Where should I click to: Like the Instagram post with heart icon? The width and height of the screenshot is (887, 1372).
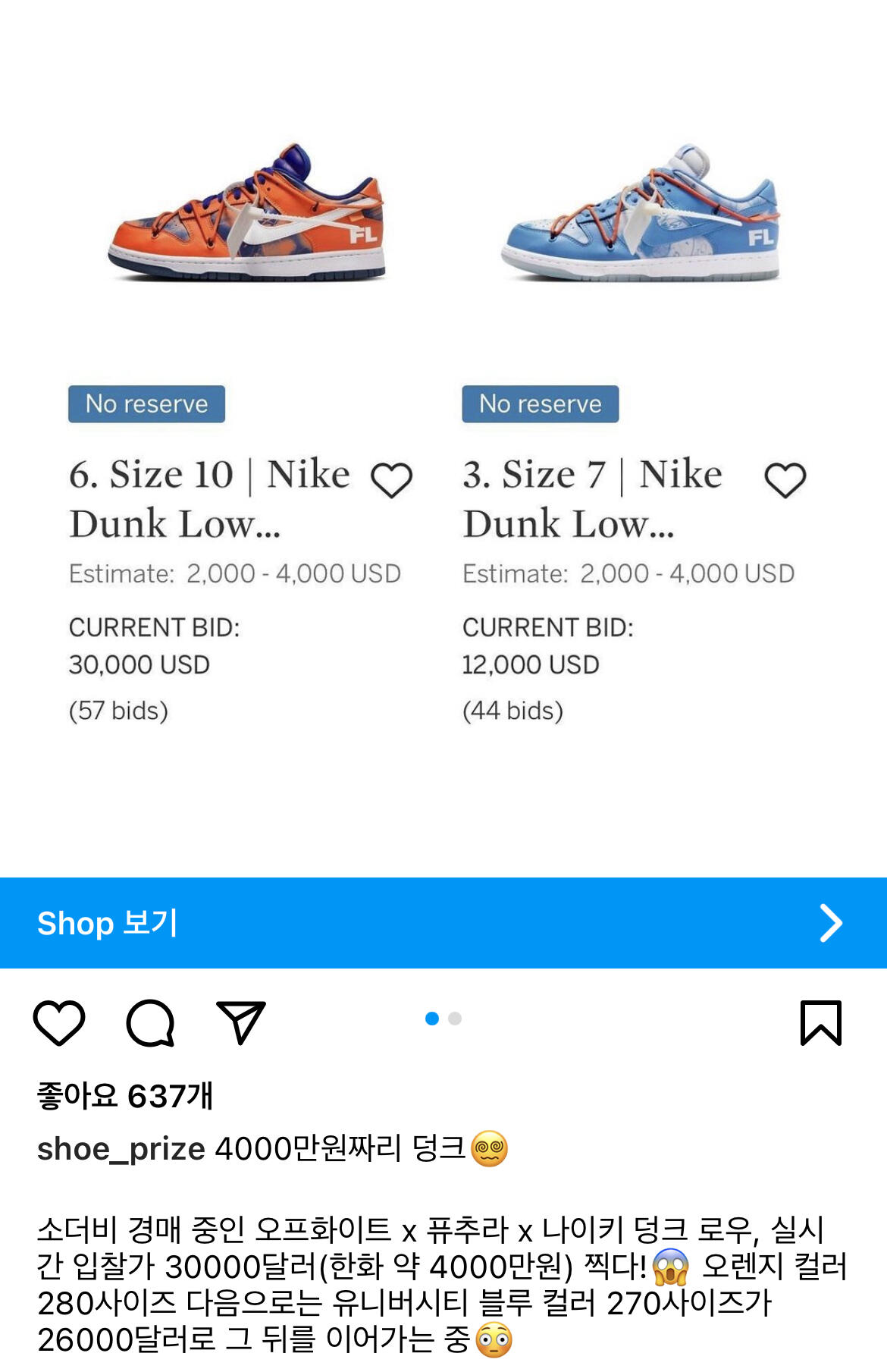tap(59, 1022)
